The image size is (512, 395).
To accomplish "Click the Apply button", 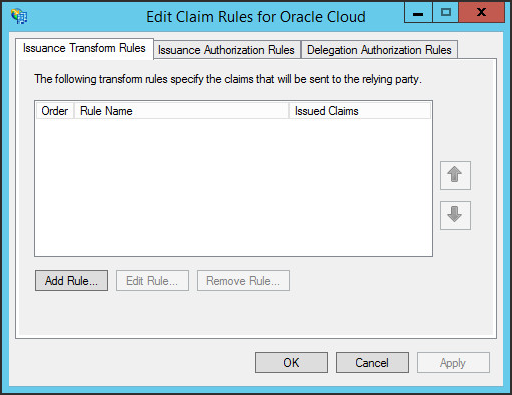I will point(453,363).
